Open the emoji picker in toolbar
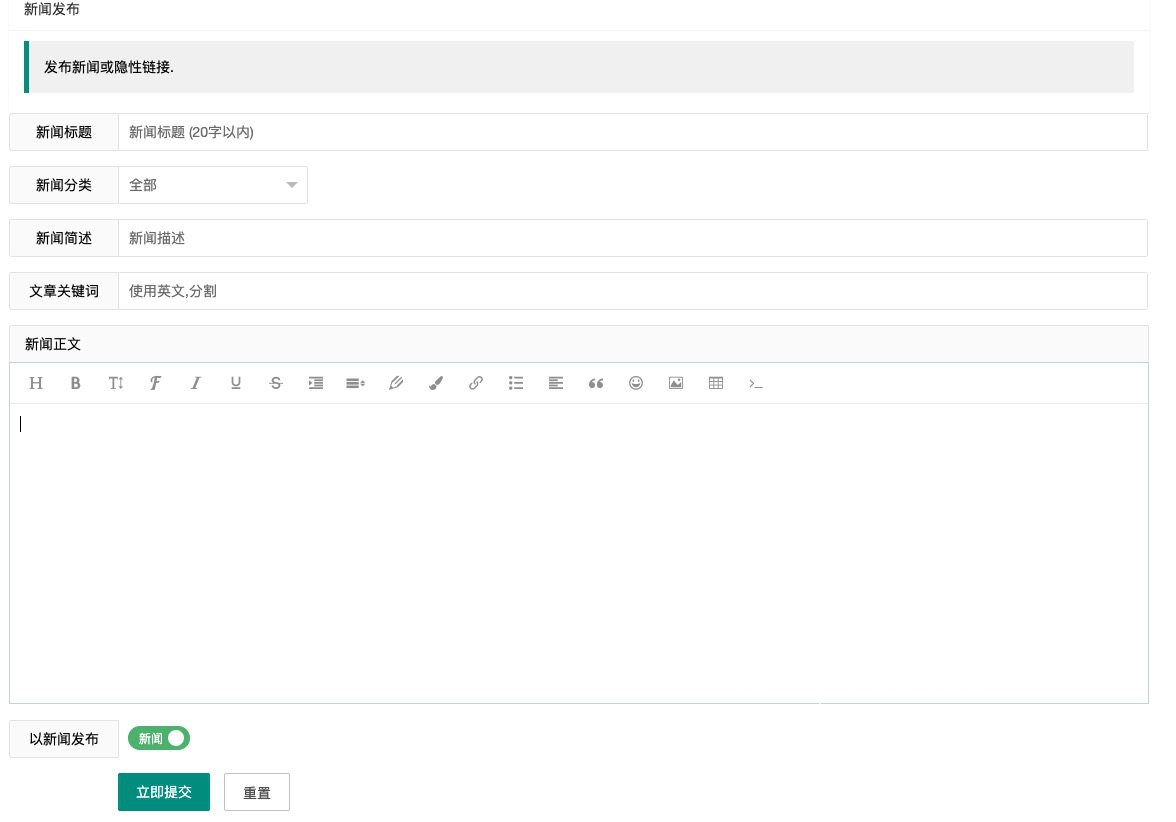This screenshot has width=1176, height=822. 636,383
